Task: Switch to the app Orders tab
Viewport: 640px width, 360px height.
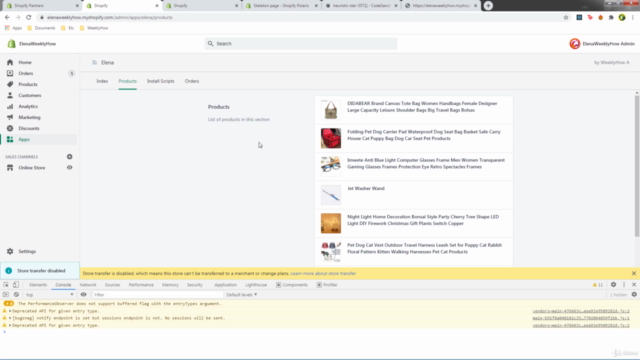Action: (x=192, y=81)
